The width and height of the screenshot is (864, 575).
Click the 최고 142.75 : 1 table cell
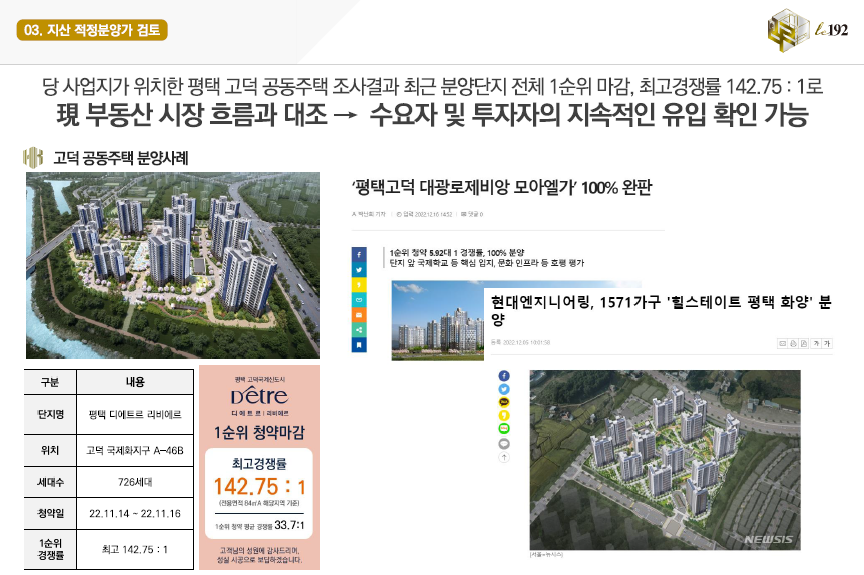tap(135, 550)
